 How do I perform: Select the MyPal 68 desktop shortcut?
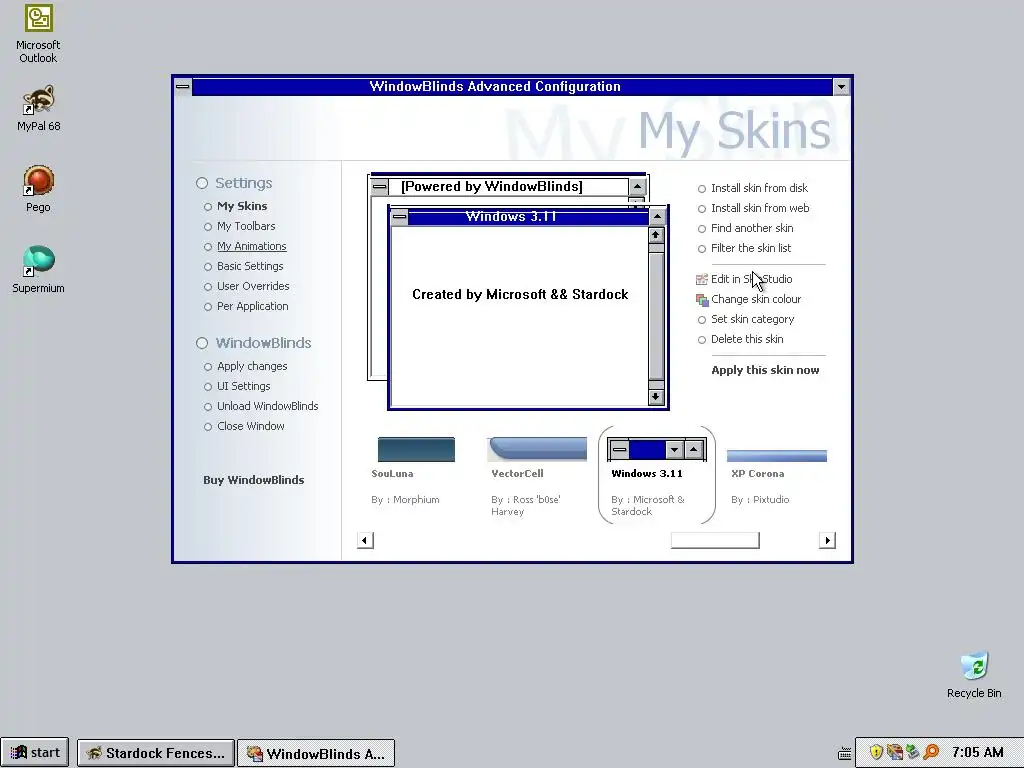[38, 108]
